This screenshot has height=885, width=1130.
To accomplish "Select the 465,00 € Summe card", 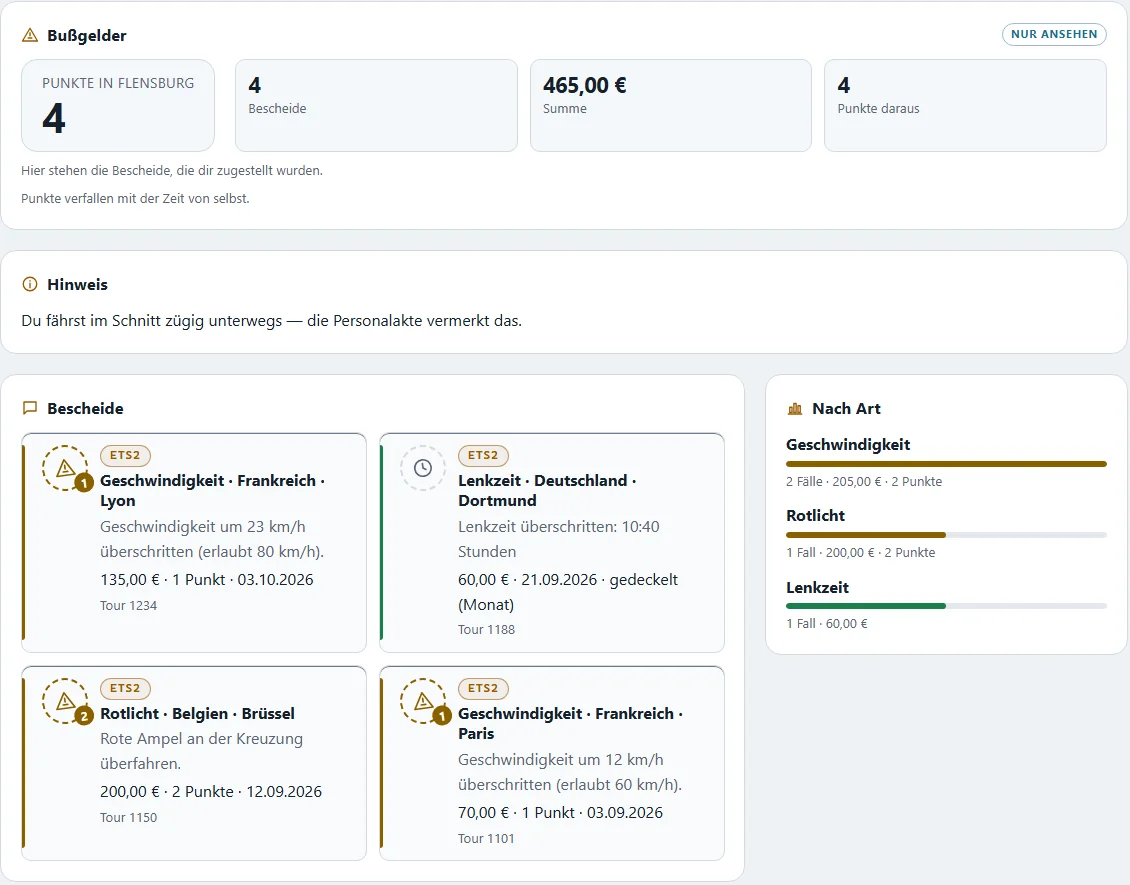I will (x=671, y=105).
